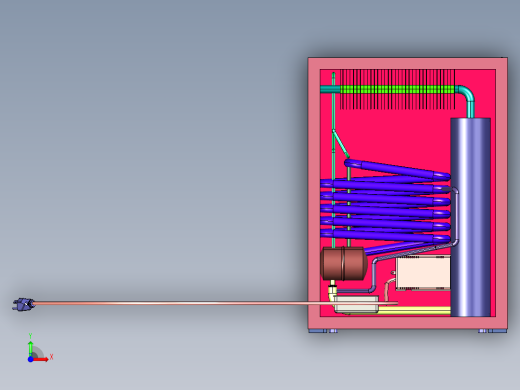Select the brown horizontal boiler vessel
Screen dimensions: 520x390
(344, 263)
